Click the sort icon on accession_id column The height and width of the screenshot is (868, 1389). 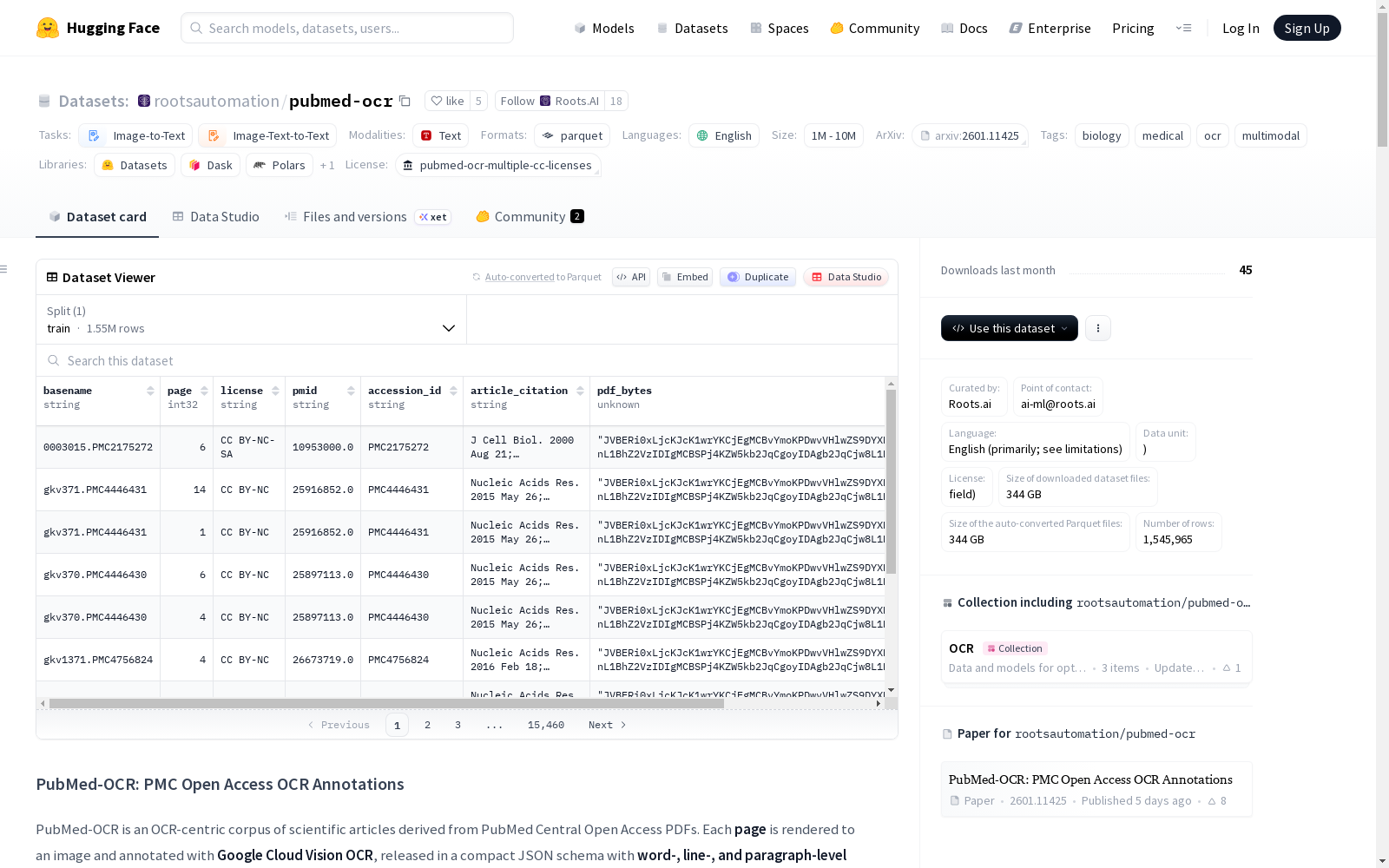click(453, 391)
